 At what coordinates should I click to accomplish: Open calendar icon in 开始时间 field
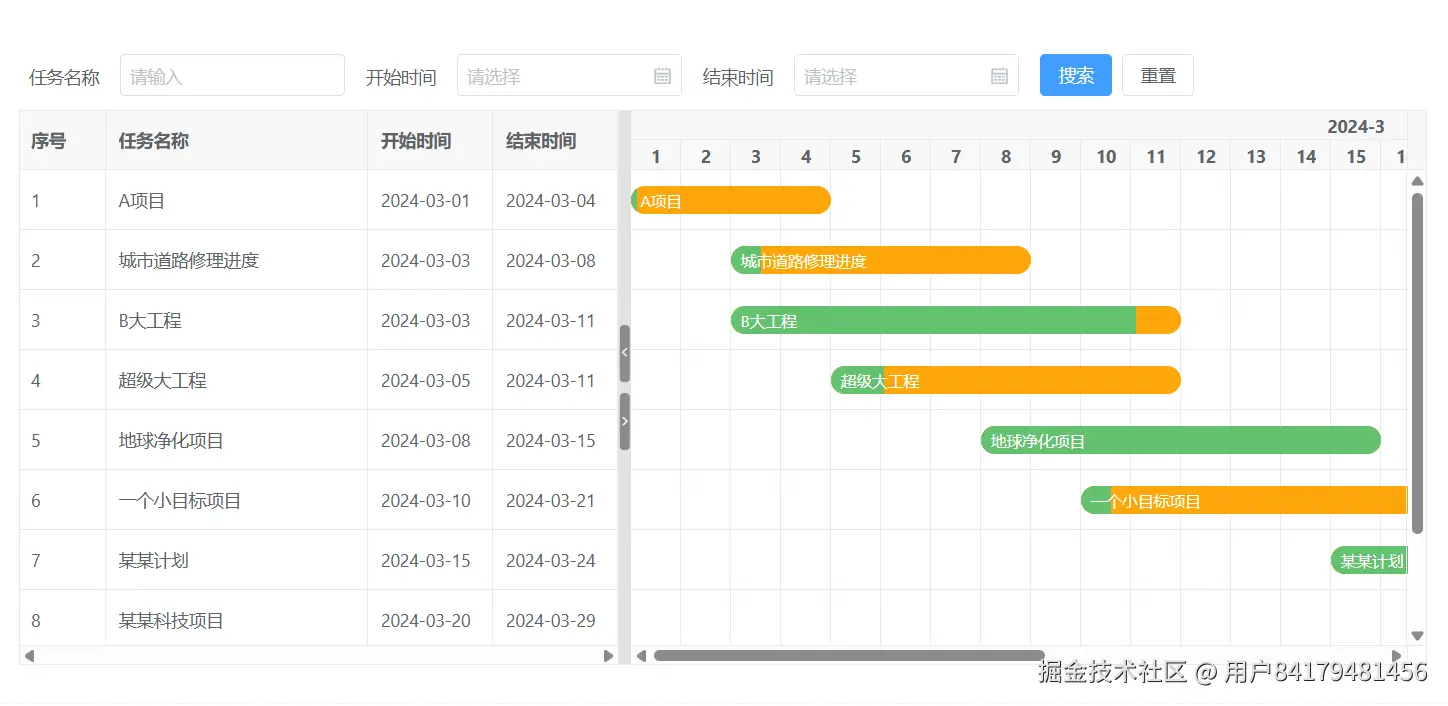(662, 76)
